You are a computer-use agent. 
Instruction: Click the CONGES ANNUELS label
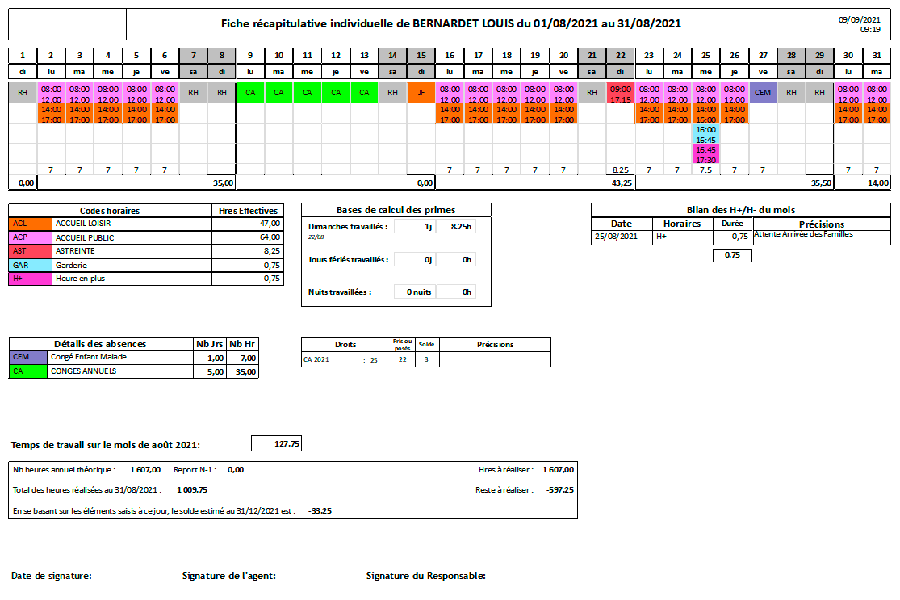tap(83, 371)
